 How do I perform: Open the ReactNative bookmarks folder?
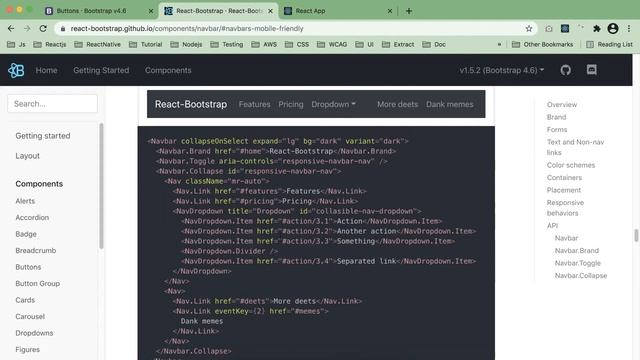point(98,44)
